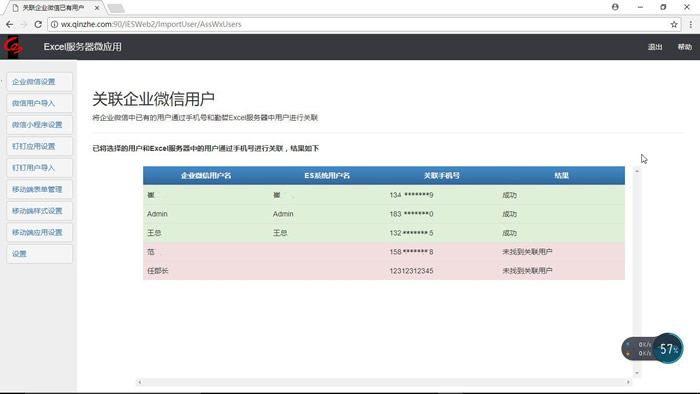Viewport: 700px width, 394px height.
Task: Click 成功 result in the 王总 row
Action: [509, 233]
